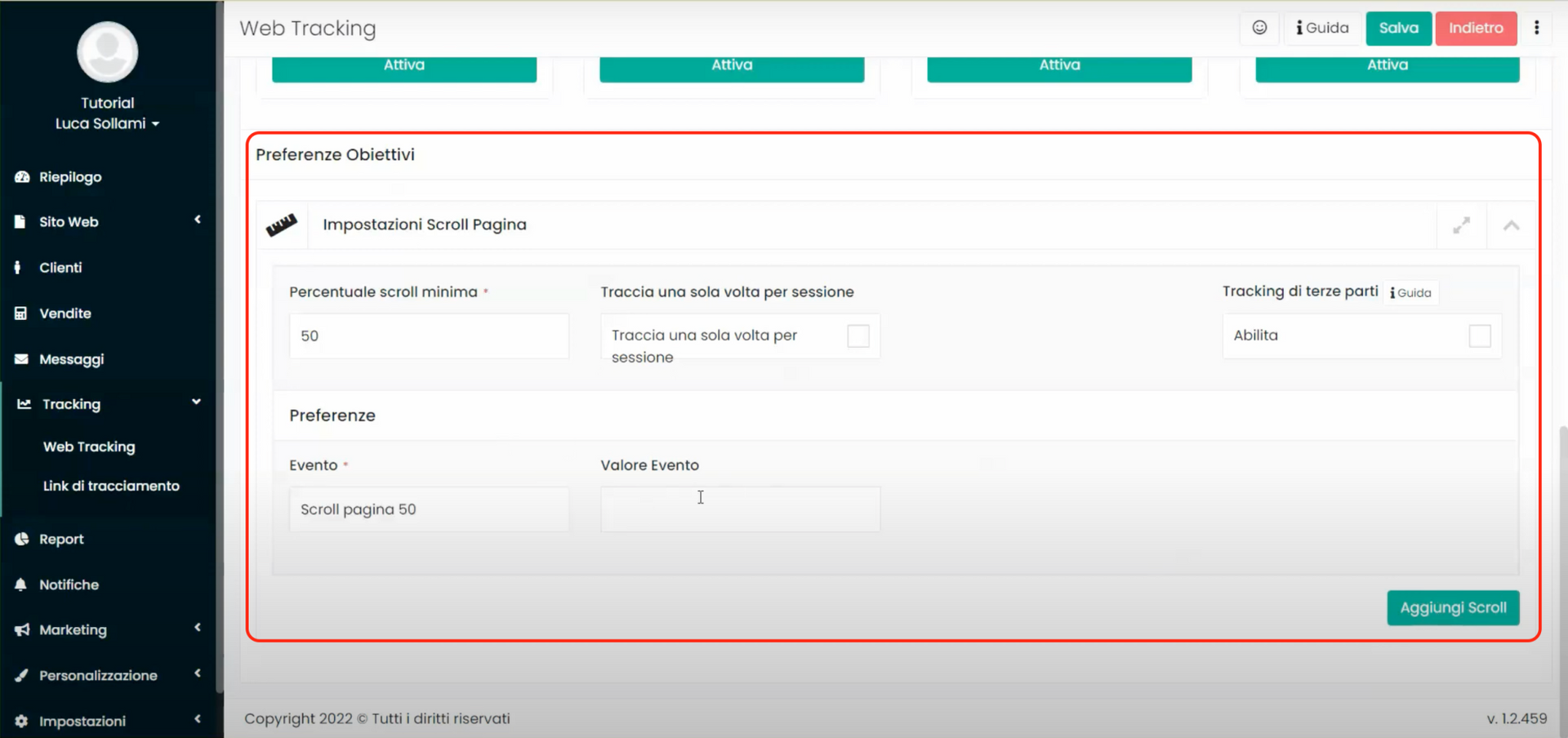
Task: Enable Traccia una sola volta per sessione
Action: 858,336
